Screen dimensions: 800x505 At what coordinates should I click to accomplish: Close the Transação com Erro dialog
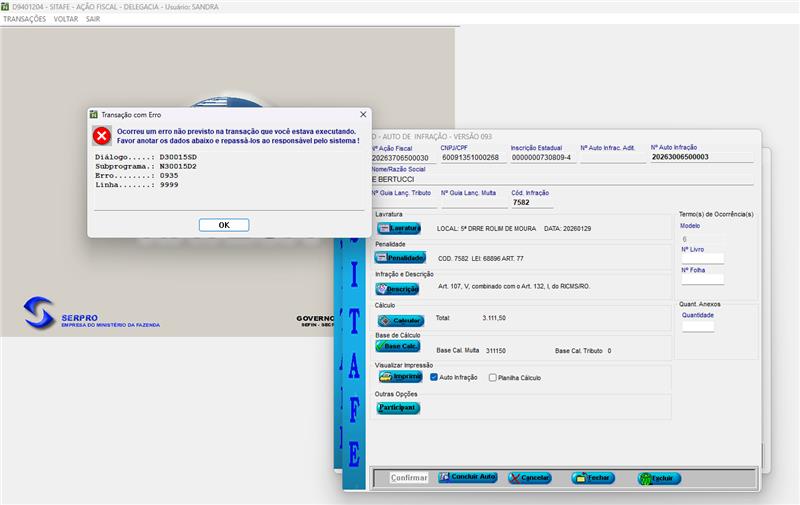point(363,114)
